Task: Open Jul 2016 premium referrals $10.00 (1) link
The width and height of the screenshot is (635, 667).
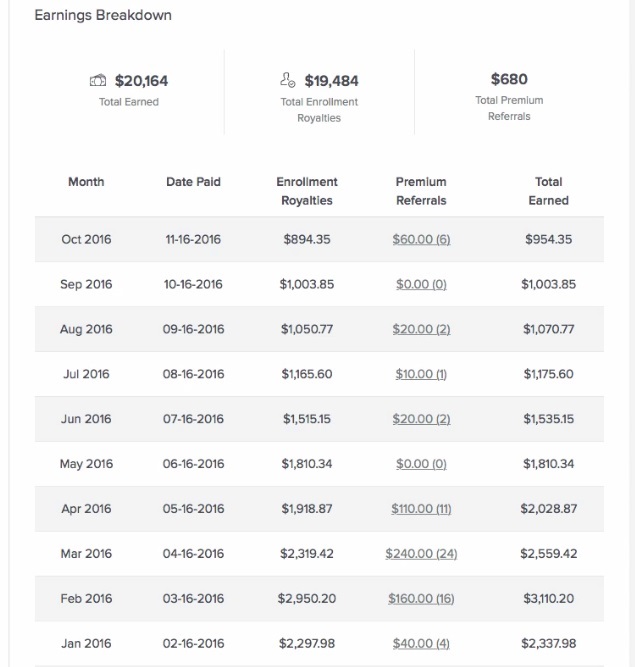Action: [421, 374]
